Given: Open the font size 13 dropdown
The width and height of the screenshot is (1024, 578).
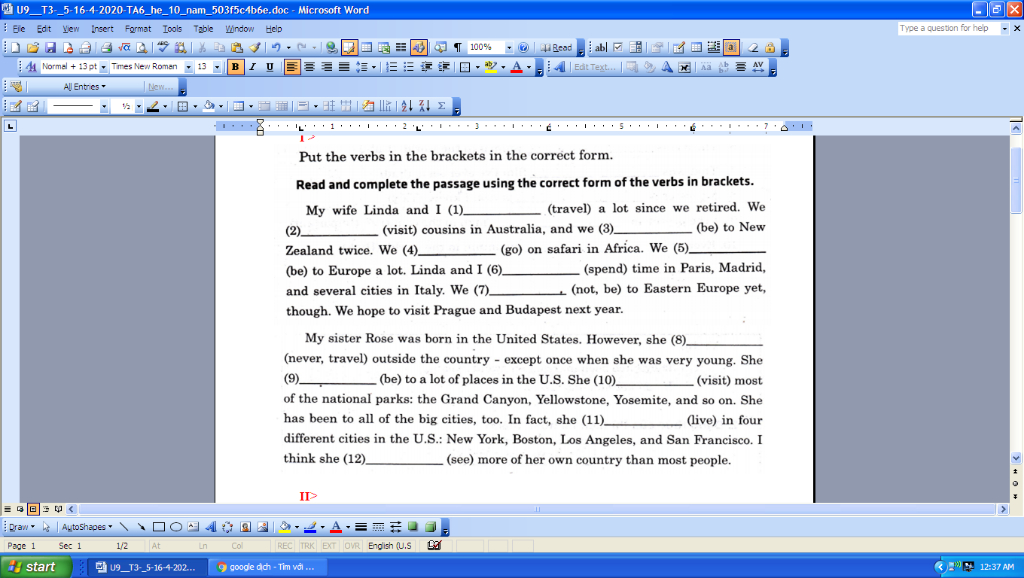Looking at the screenshot, I should (x=217, y=67).
